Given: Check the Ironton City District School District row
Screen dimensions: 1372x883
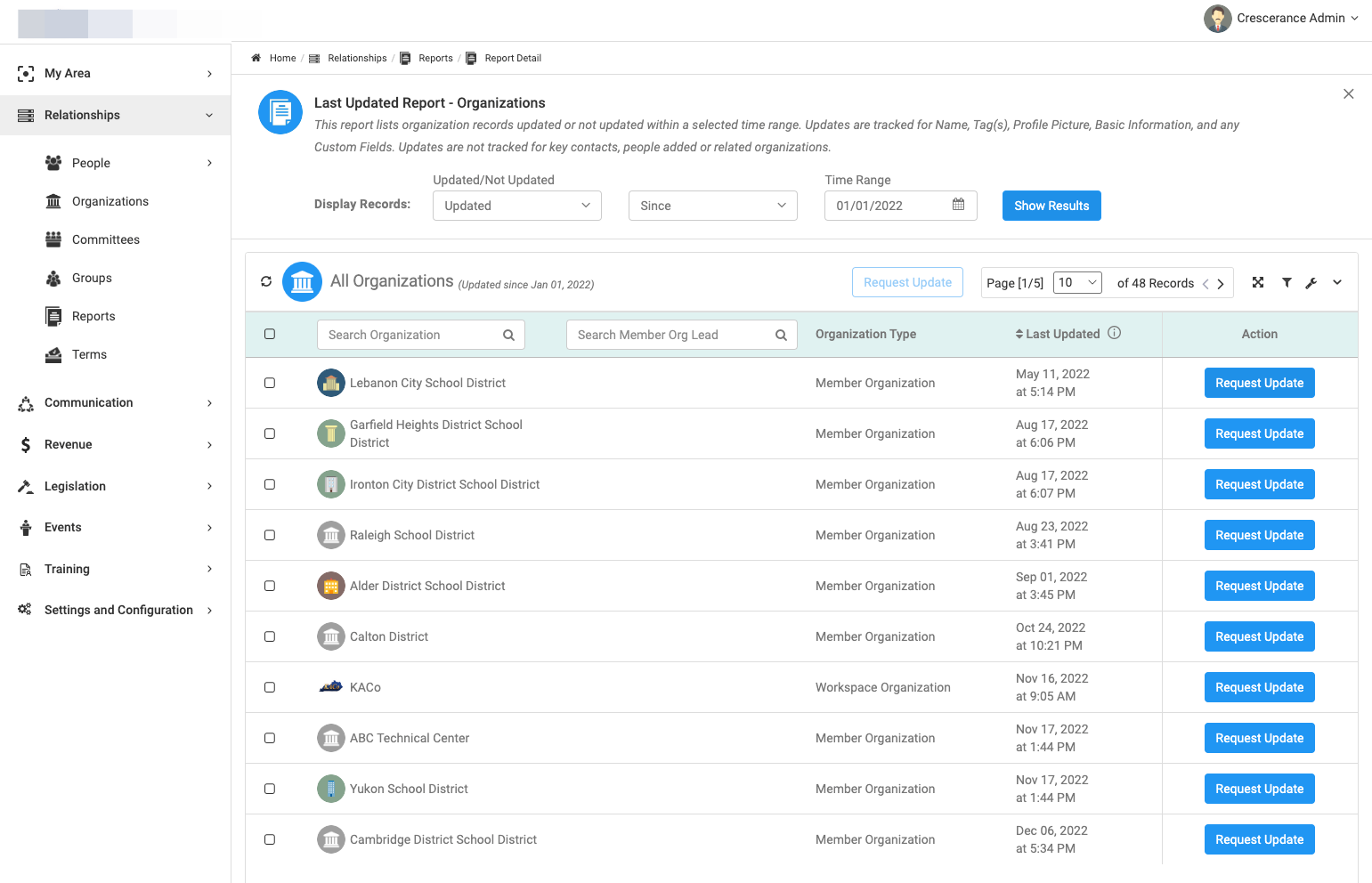Looking at the screenshot, I should 270,484.
